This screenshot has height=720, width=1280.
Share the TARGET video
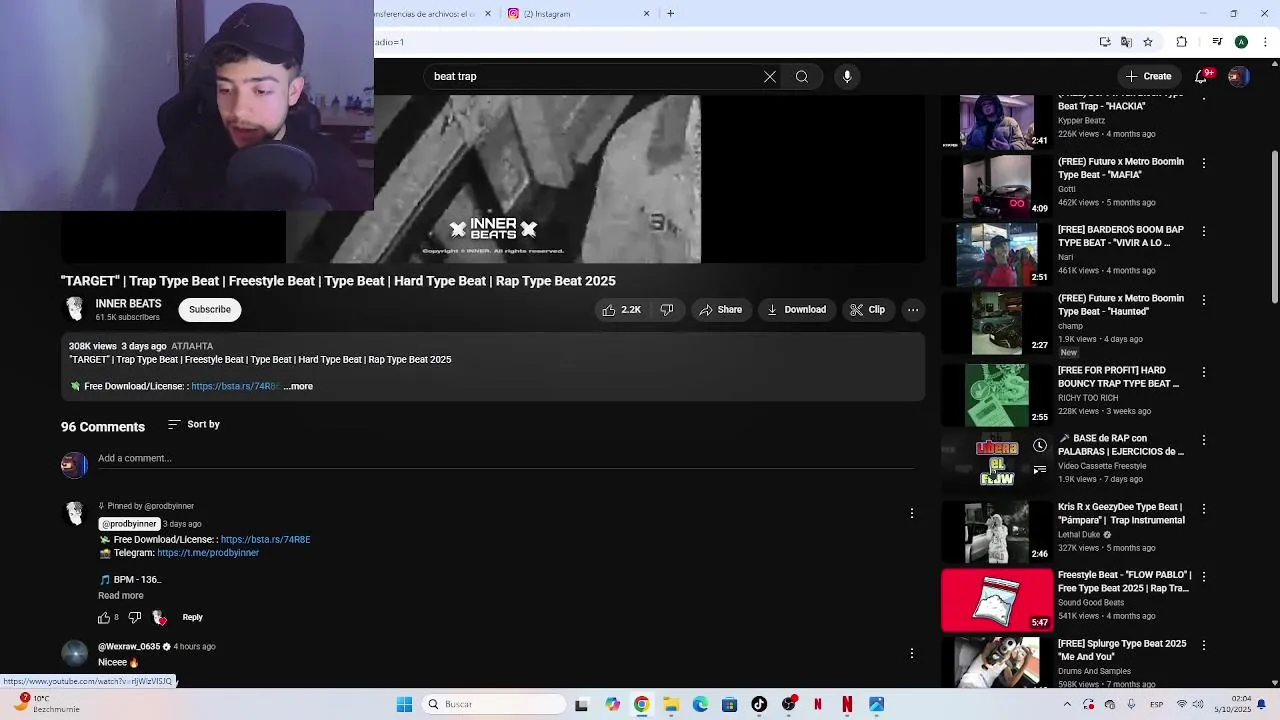pyautogui.click(x=720, y=310)
